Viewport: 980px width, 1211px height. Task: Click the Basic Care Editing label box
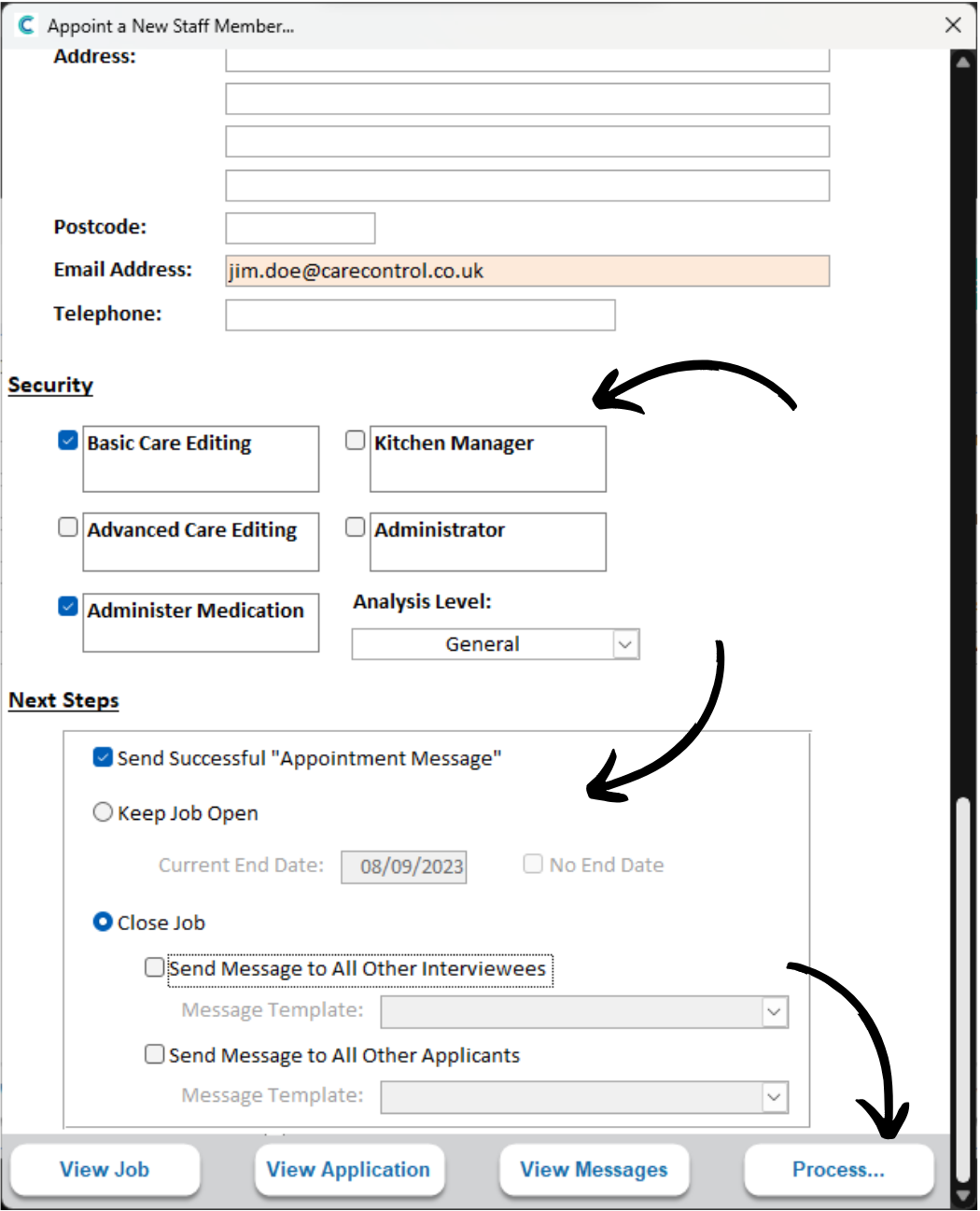click(x=201, y=459)
